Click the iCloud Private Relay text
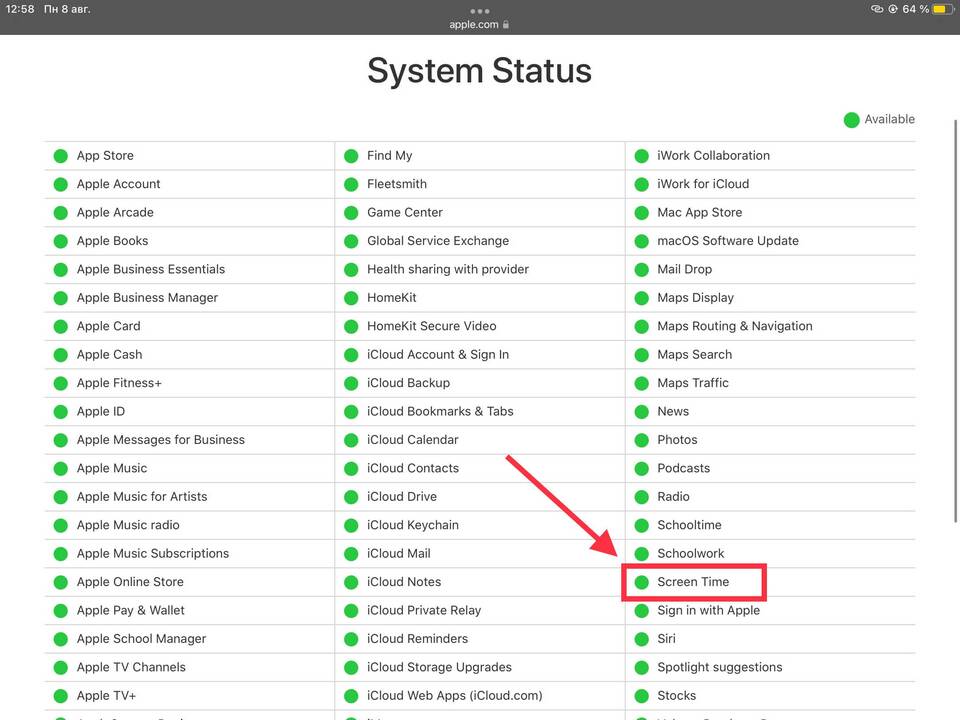This screenshot has width=960, height=720. [424, 610]
